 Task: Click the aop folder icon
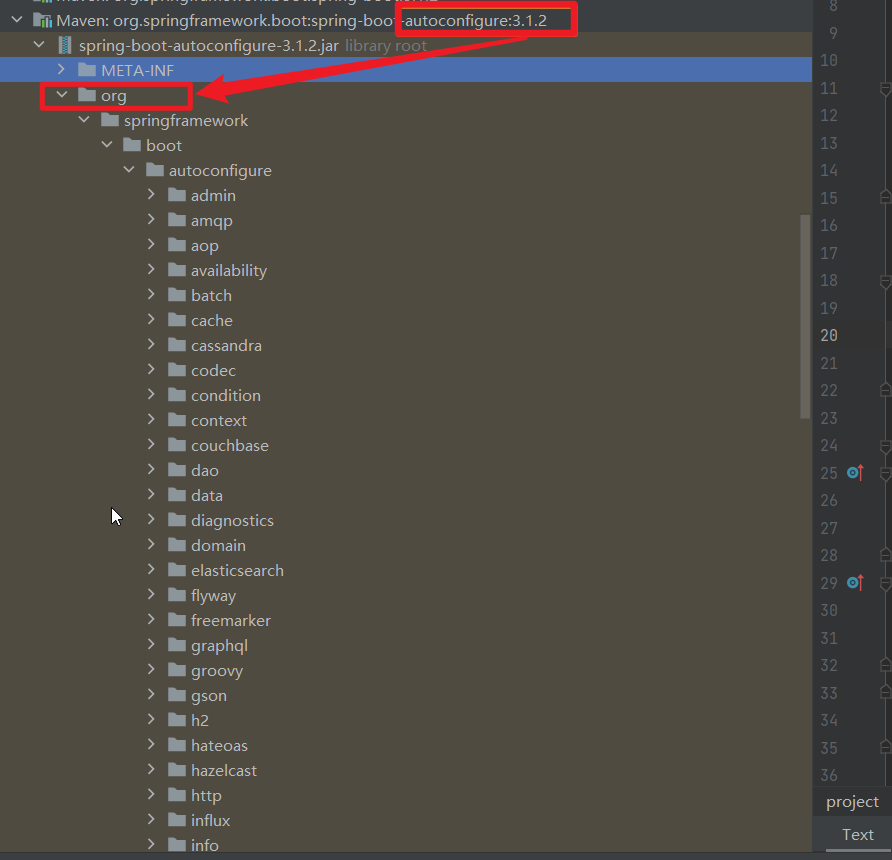(x=177, y=245)
